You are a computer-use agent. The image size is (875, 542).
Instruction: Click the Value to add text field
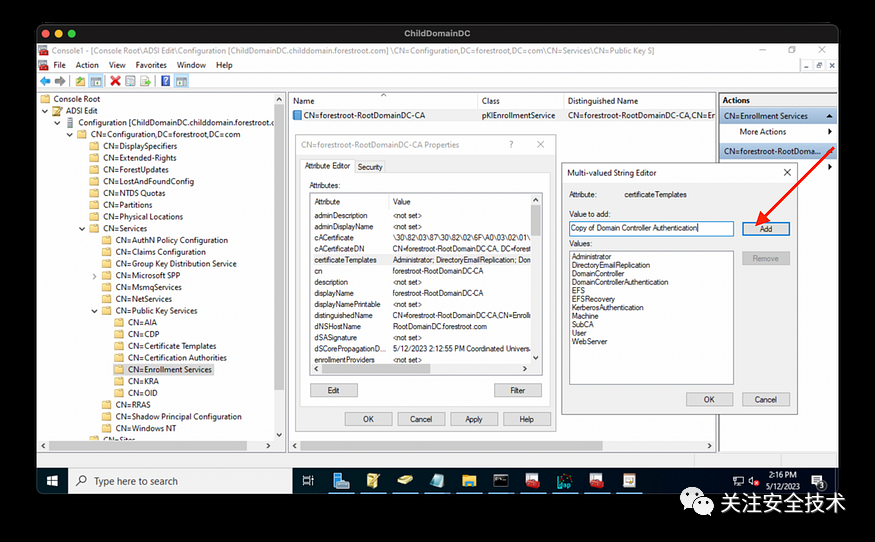[651, 228]
